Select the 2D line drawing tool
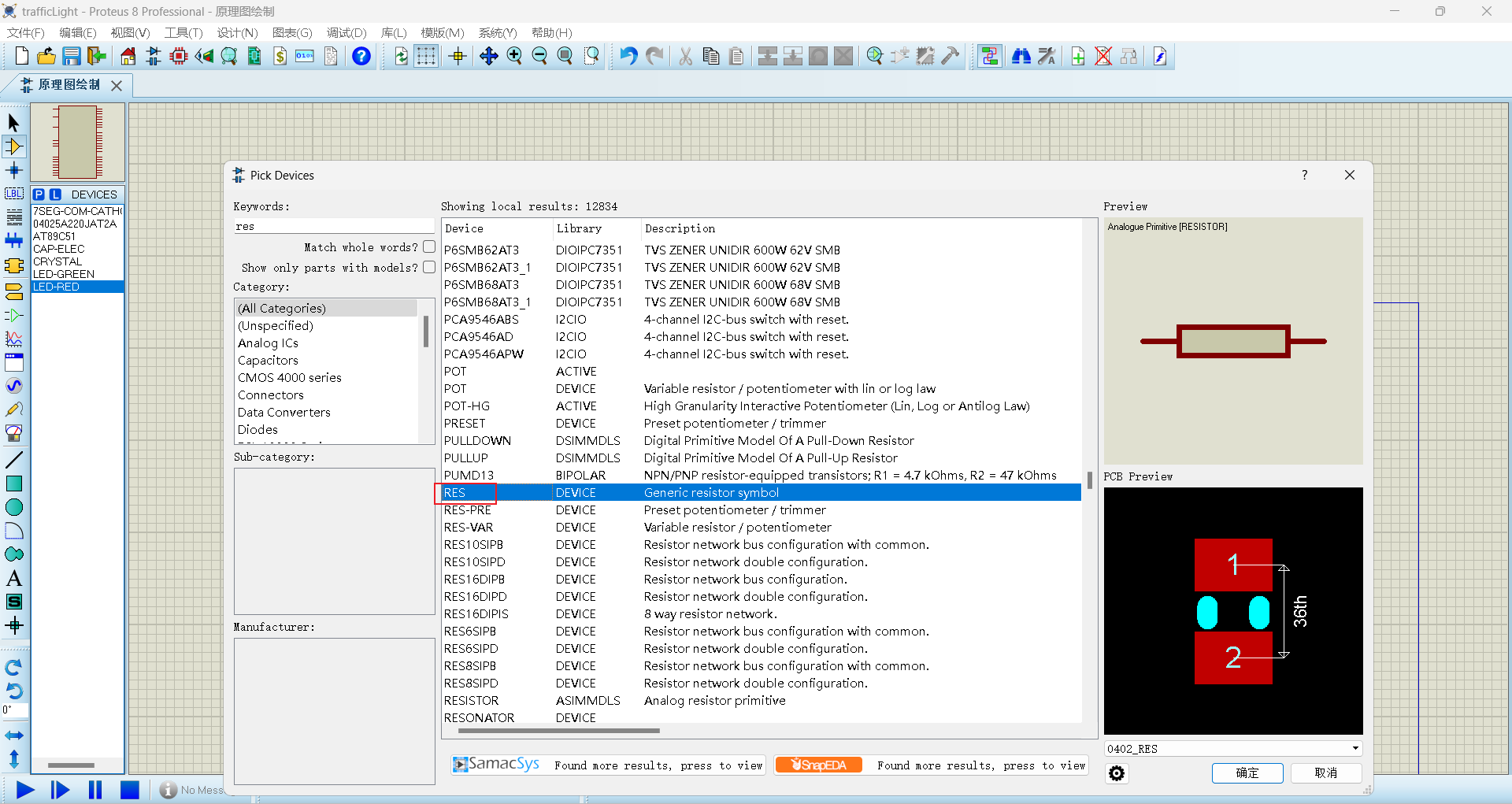 tap(13, 460)
